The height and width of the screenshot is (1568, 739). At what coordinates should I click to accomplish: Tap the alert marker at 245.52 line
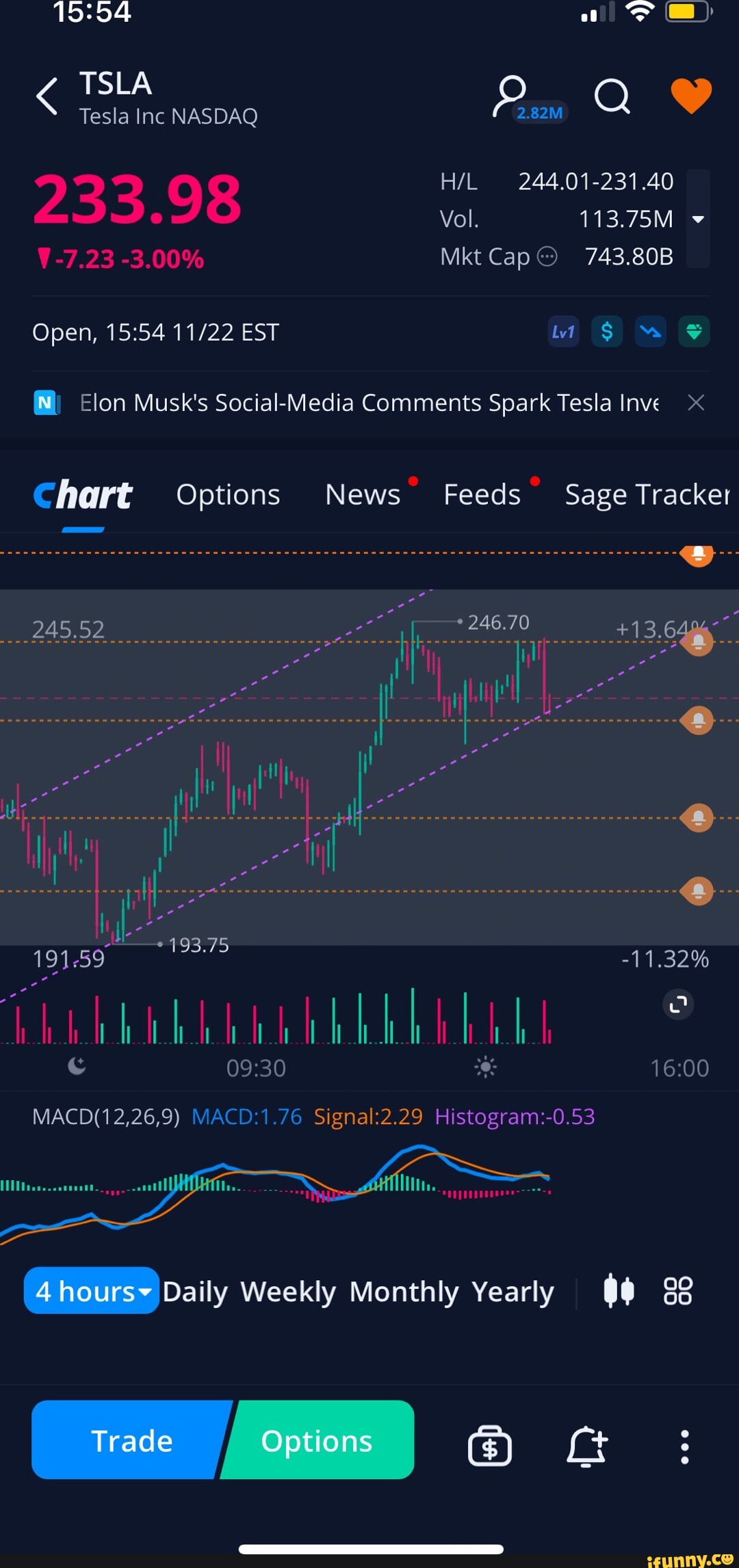[698, 642]
